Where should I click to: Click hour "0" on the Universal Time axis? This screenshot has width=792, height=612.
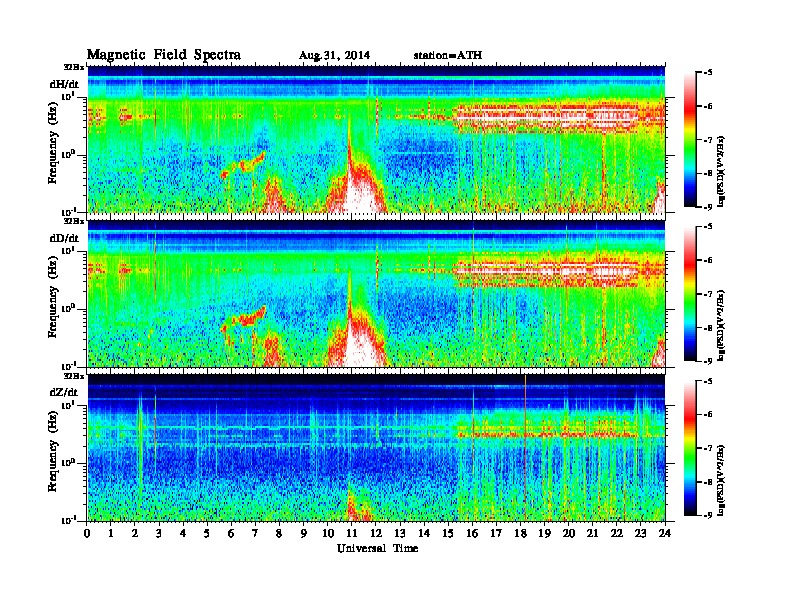pyautogui.click(x=87, y=533)
